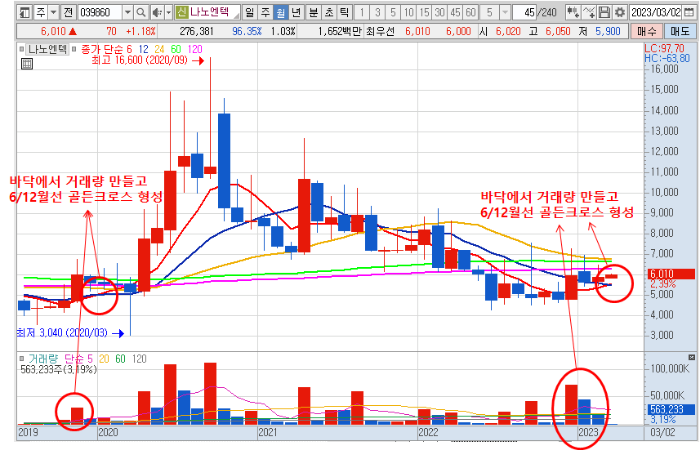
Task: Click the 매도 sell button
Action: click(x=680, y=32)
